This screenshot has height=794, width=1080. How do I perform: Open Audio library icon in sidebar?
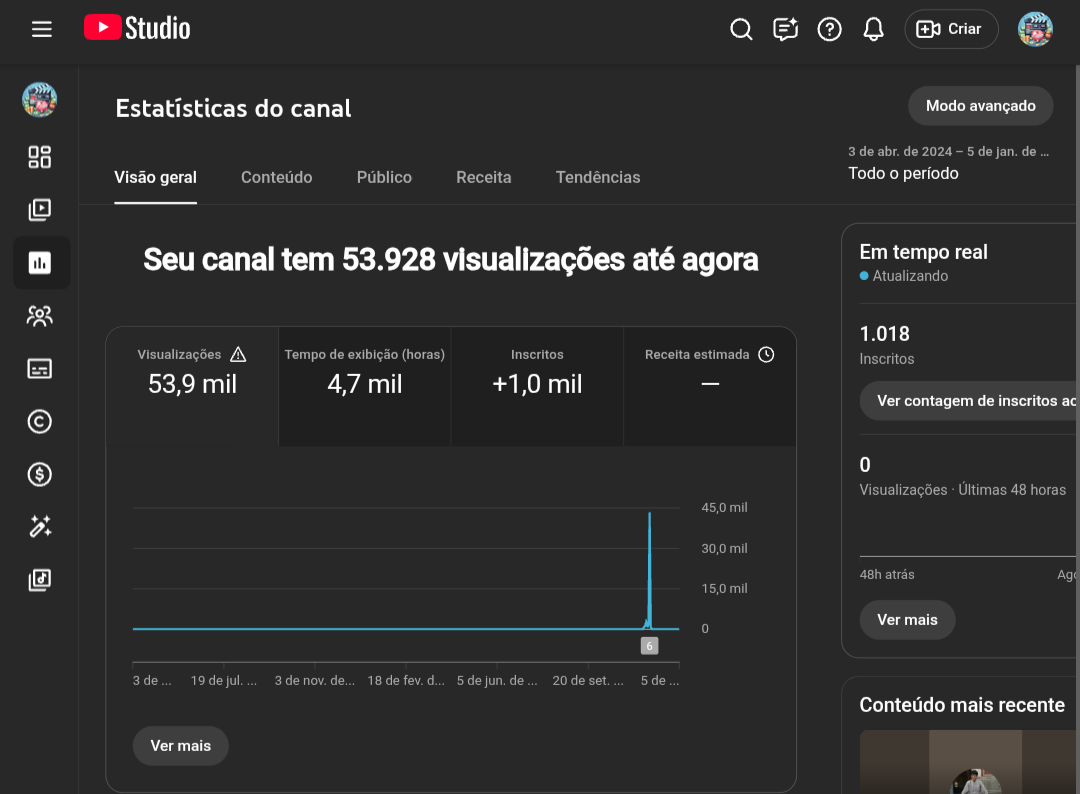click(x=40, y=580)
